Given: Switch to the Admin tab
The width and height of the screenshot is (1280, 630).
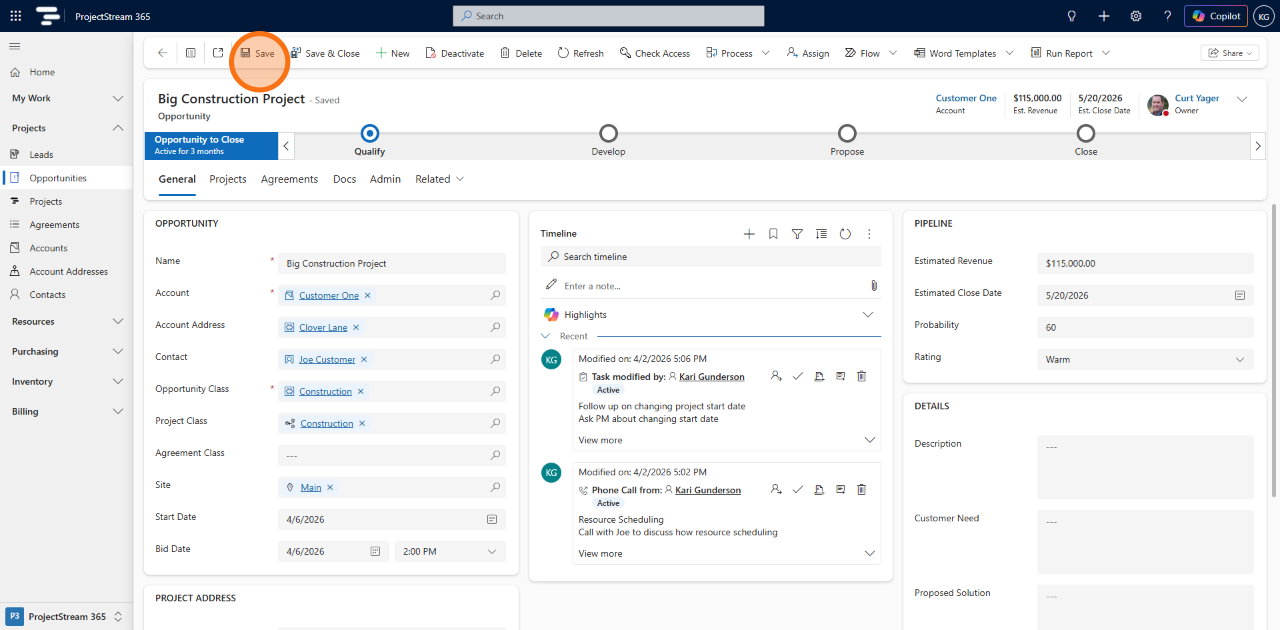Looking at the screenshot, I should pos(385,179).
